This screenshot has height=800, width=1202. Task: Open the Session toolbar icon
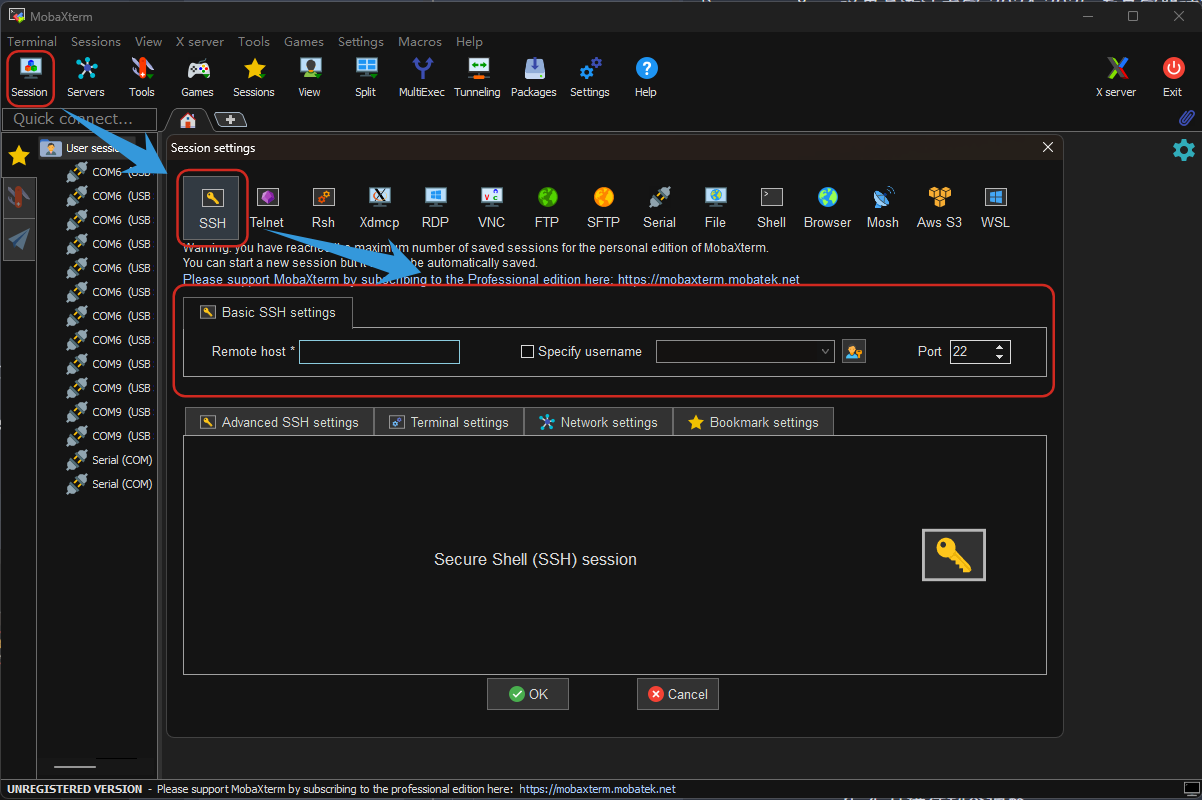[x=29, y=78]
